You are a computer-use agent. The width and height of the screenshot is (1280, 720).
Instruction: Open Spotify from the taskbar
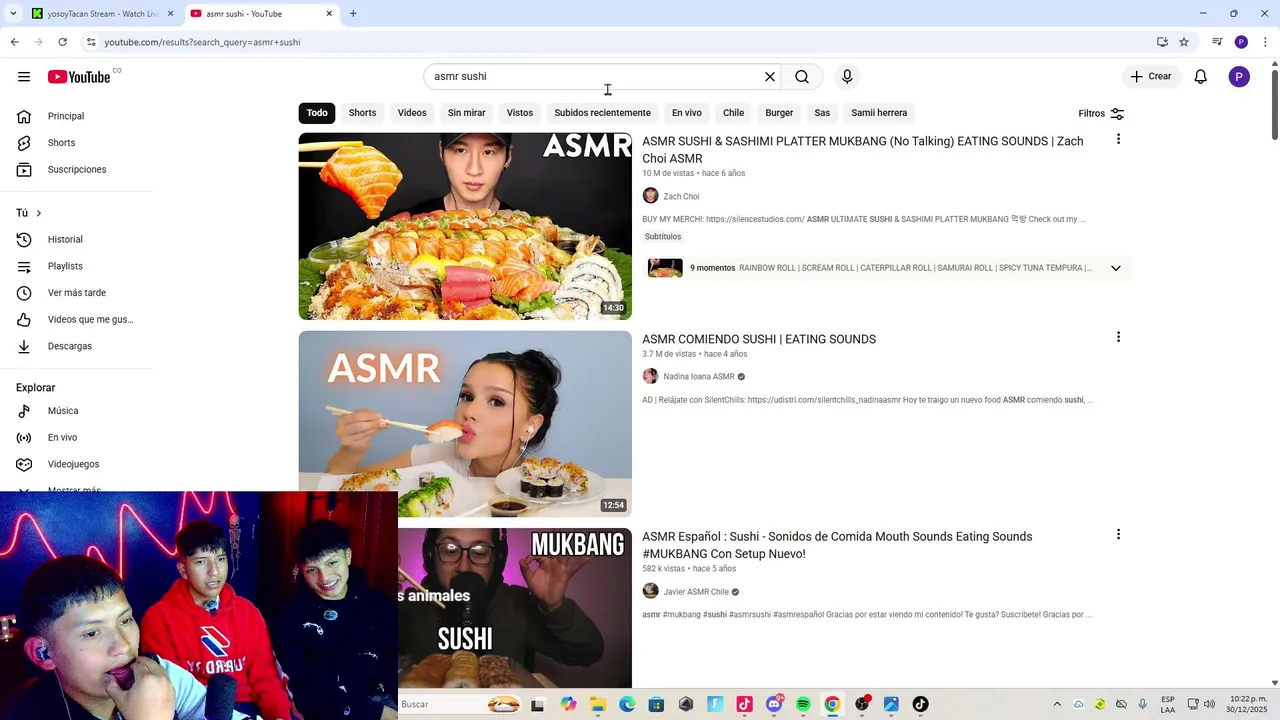coord(803,705)
